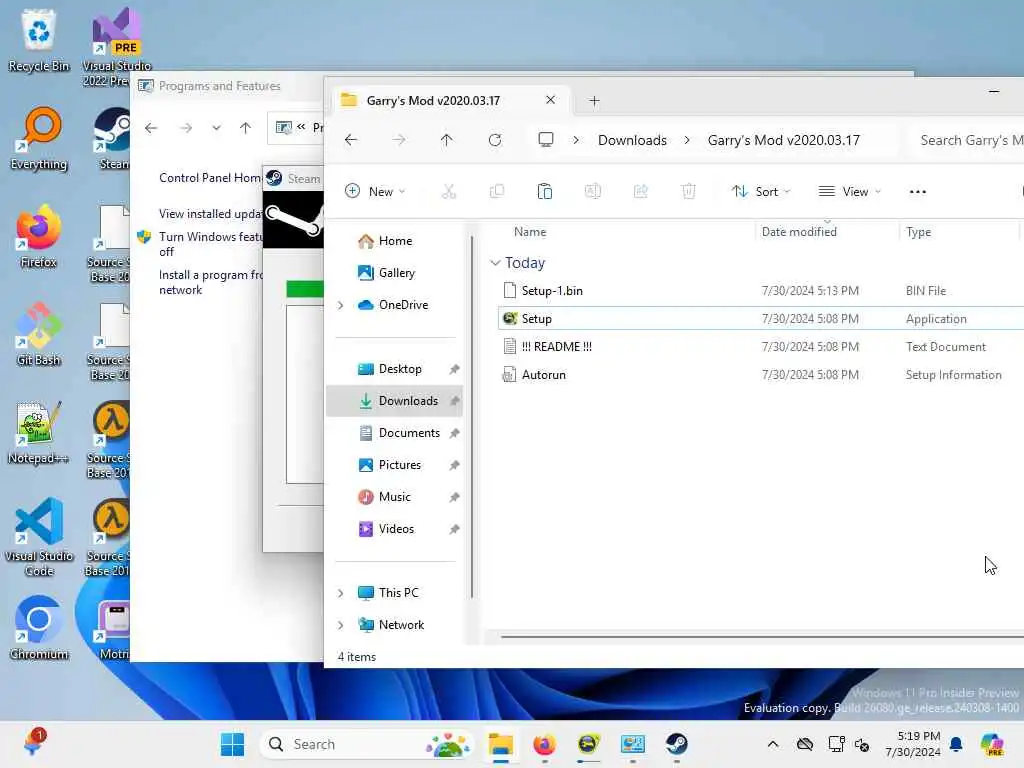The width and height of the screenshot is (1024, 768).
Task: Click the This PC monitor icon in address bar
Action: [546, 140]
